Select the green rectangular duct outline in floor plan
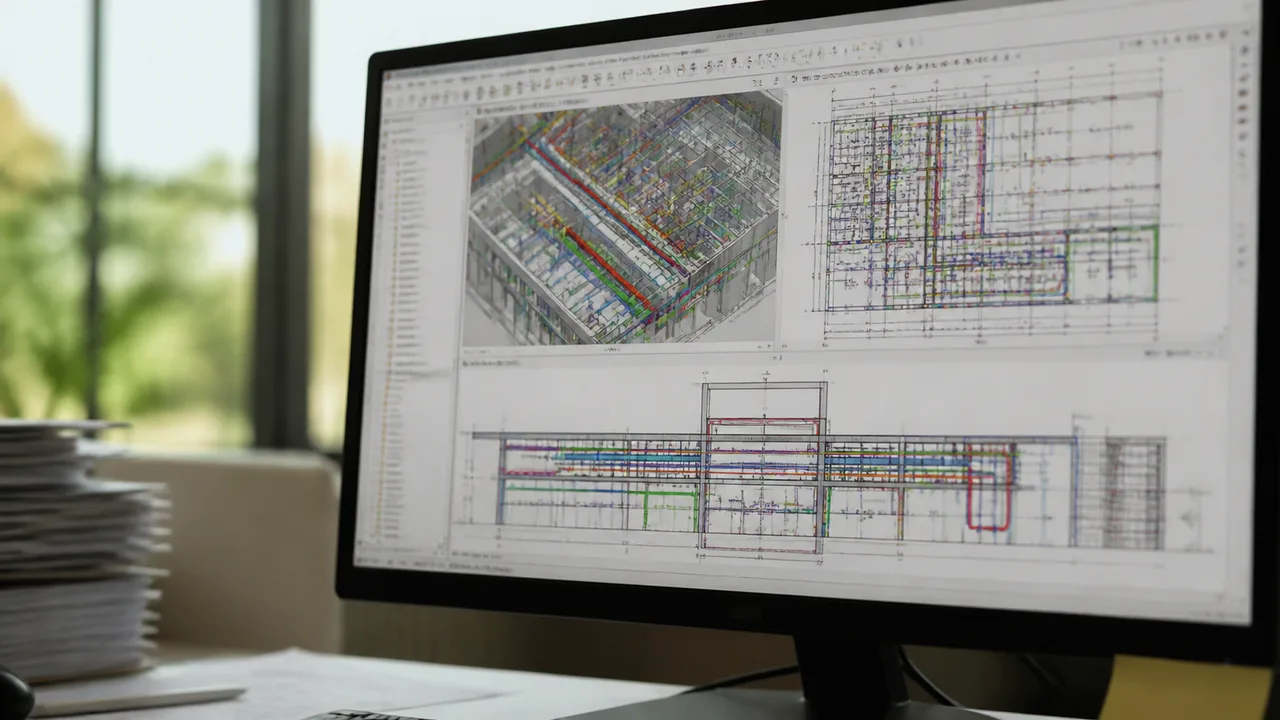1280x720 pixels. point(1112,263)
